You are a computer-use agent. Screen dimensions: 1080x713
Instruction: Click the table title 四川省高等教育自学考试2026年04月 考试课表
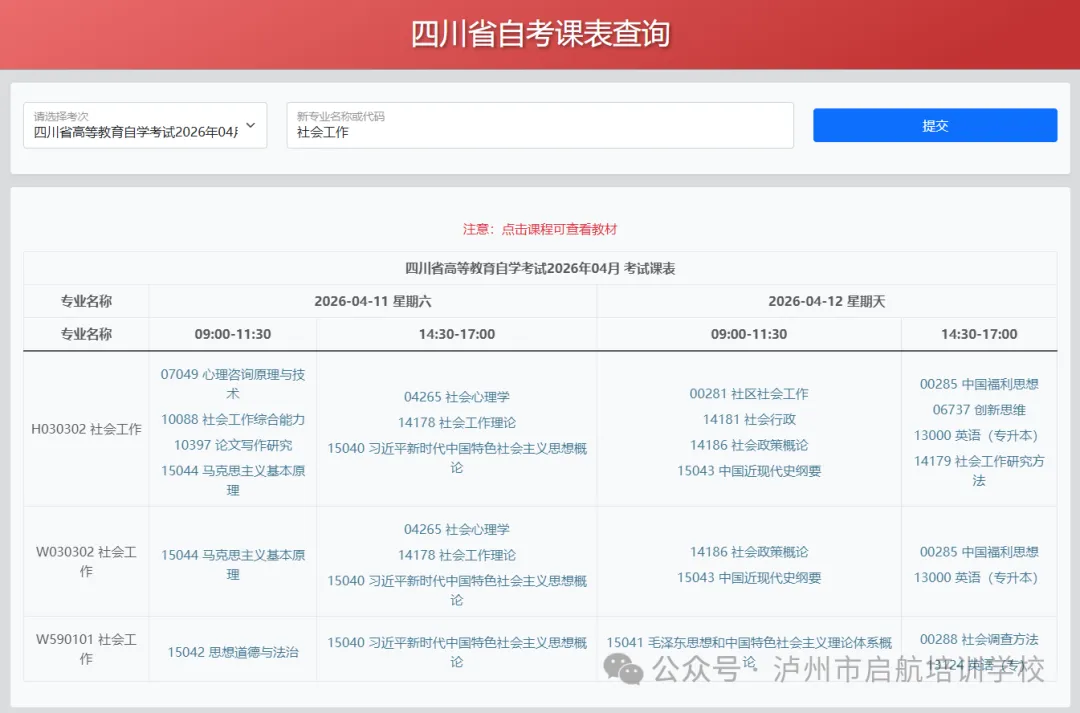(540, 269)
